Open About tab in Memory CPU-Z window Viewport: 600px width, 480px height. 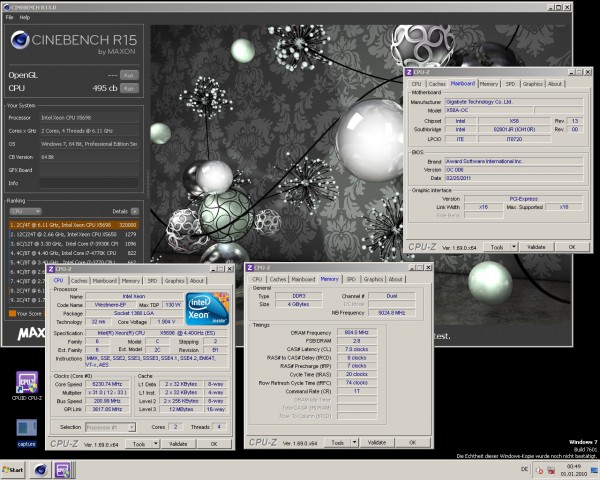tap(395, 279)
